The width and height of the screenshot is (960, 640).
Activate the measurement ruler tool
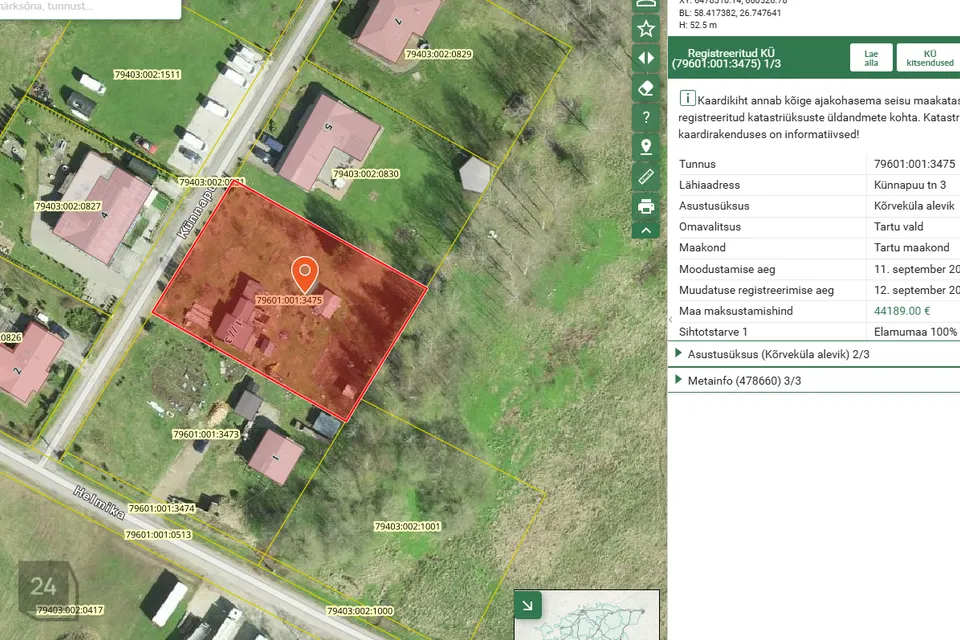(x=646, y=177)
